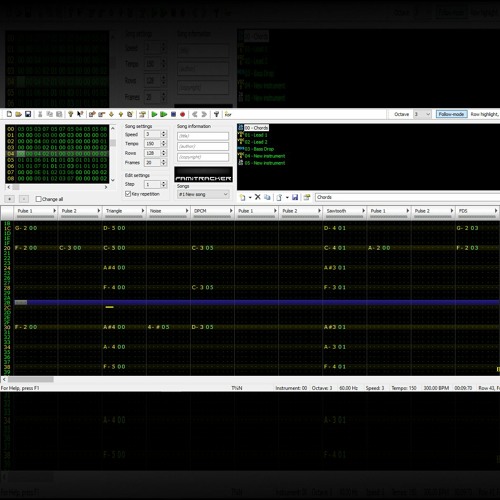Viewport: 500px width, 500px height.
Task: Click the song title input field
Action: [x=203, y=136]
